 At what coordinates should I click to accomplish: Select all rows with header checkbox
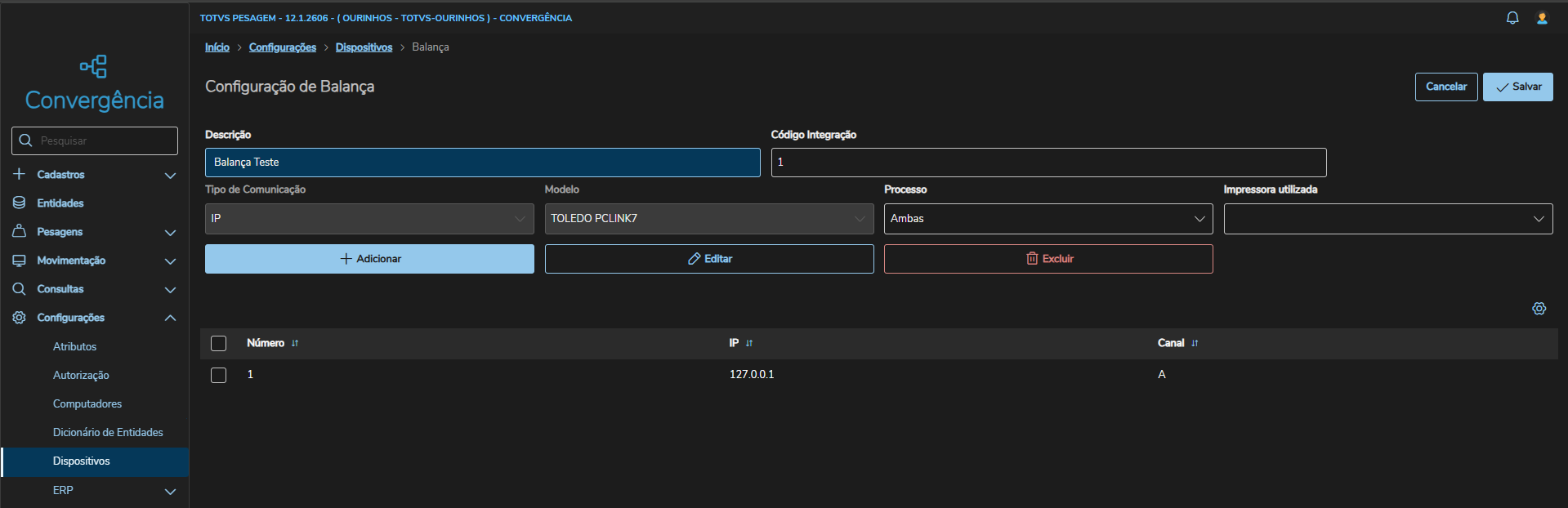point(219,344)
